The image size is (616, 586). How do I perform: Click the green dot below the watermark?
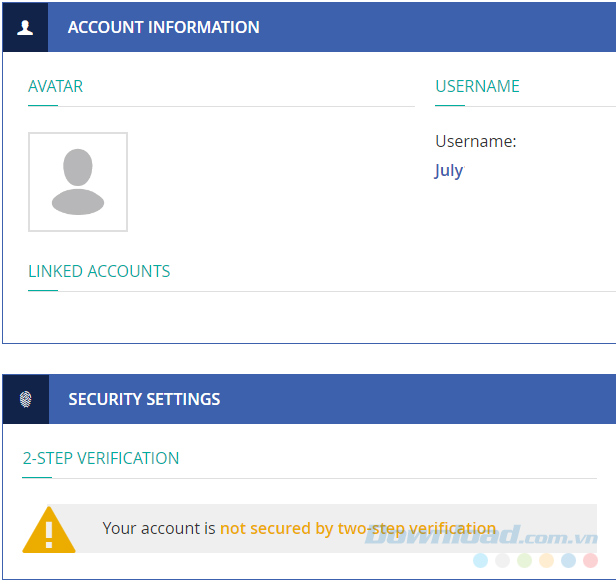point(525,561)
